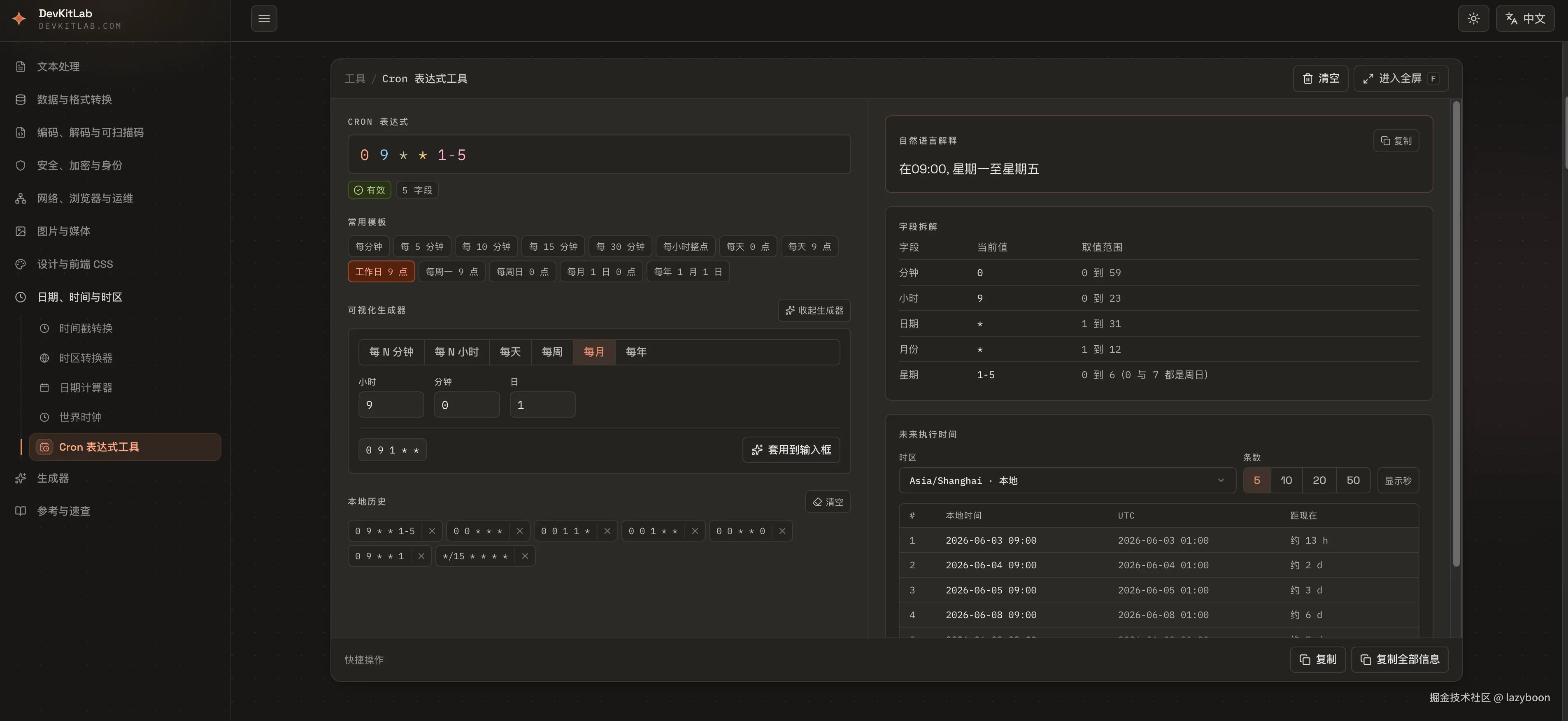
Task: Load history expression 0 0 * * 0
Action: 741,531
